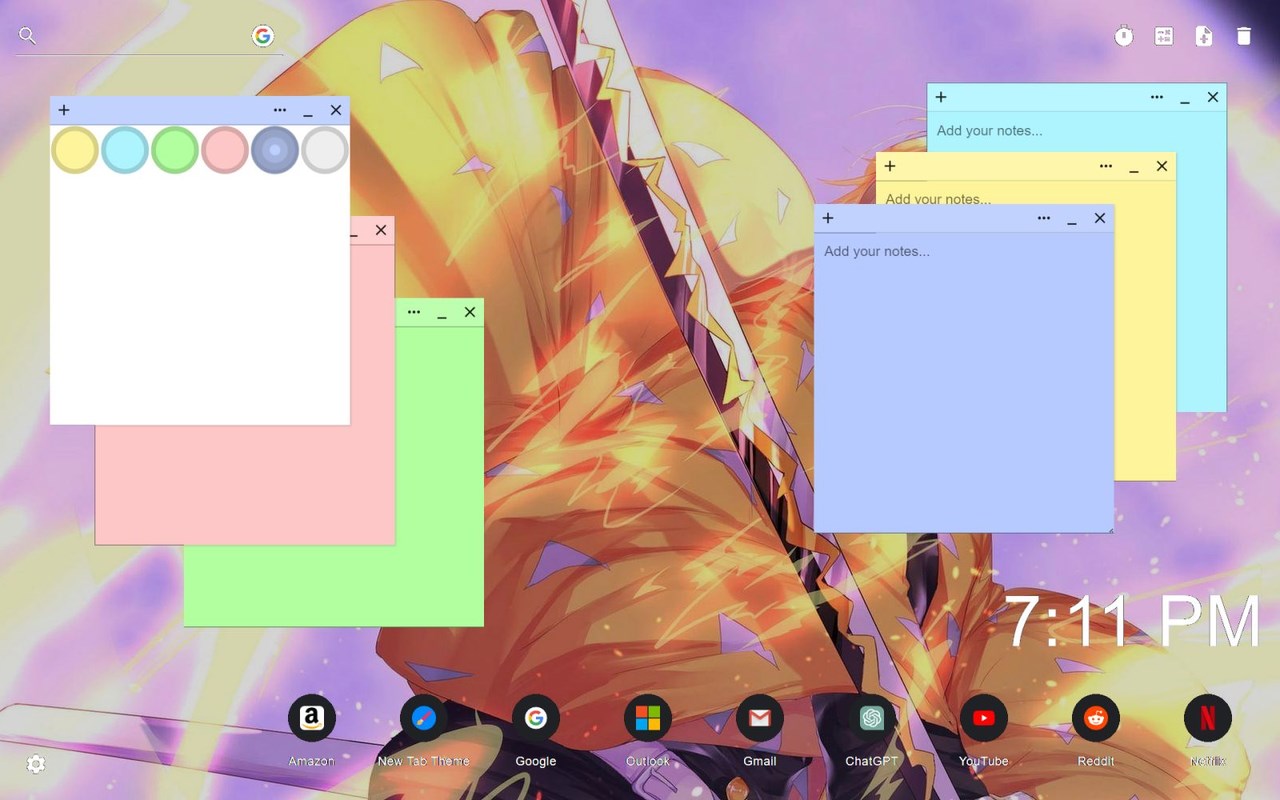Open the Google shortcut in dock
Screen dimensions: 1280x800
(536, 718)
